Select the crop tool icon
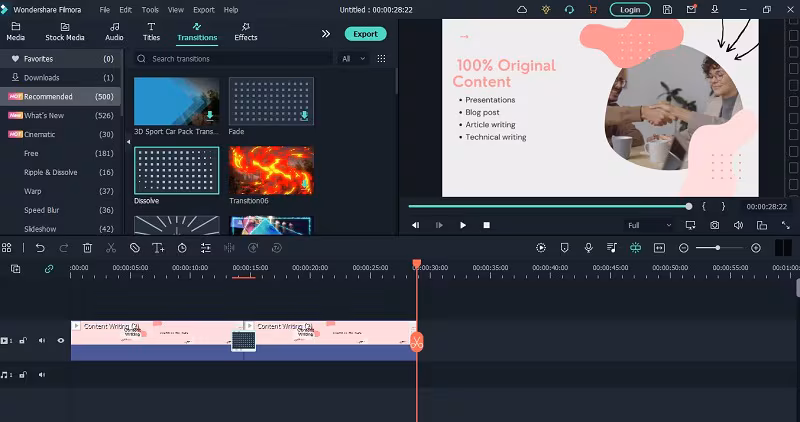 pos(135,248)
